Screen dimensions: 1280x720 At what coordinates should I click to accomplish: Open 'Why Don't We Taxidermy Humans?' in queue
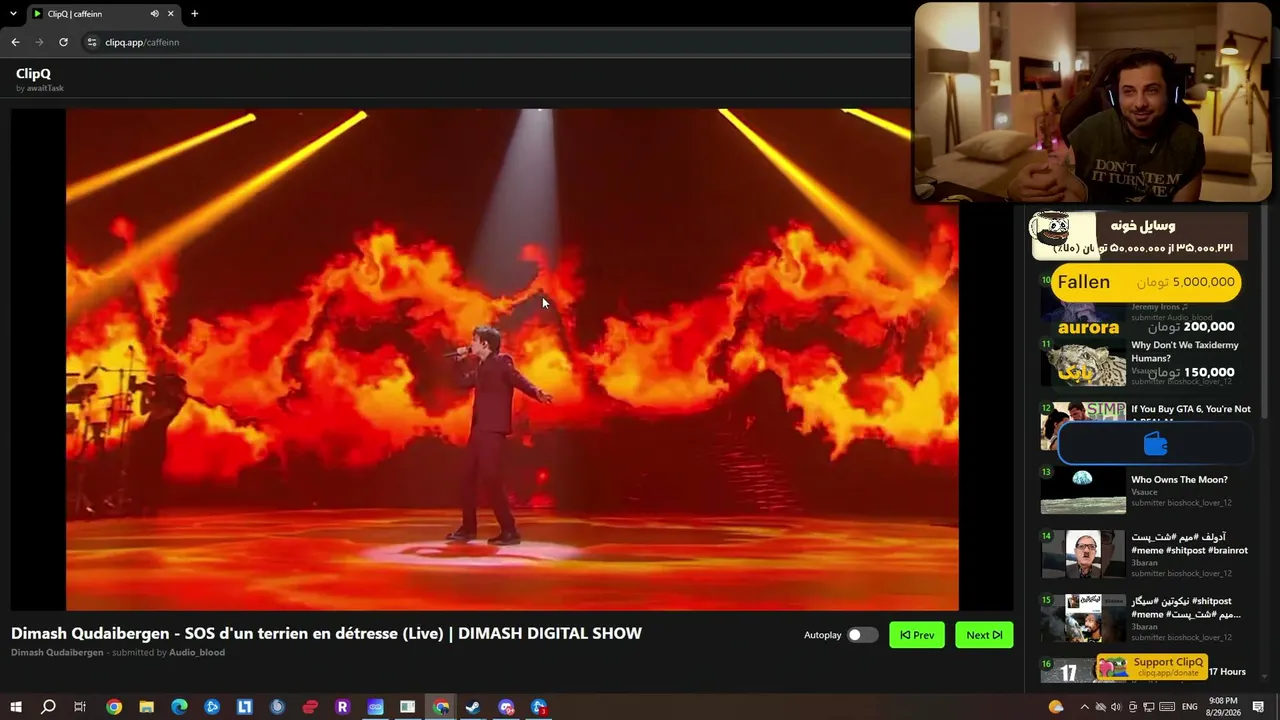(1185, 351)
